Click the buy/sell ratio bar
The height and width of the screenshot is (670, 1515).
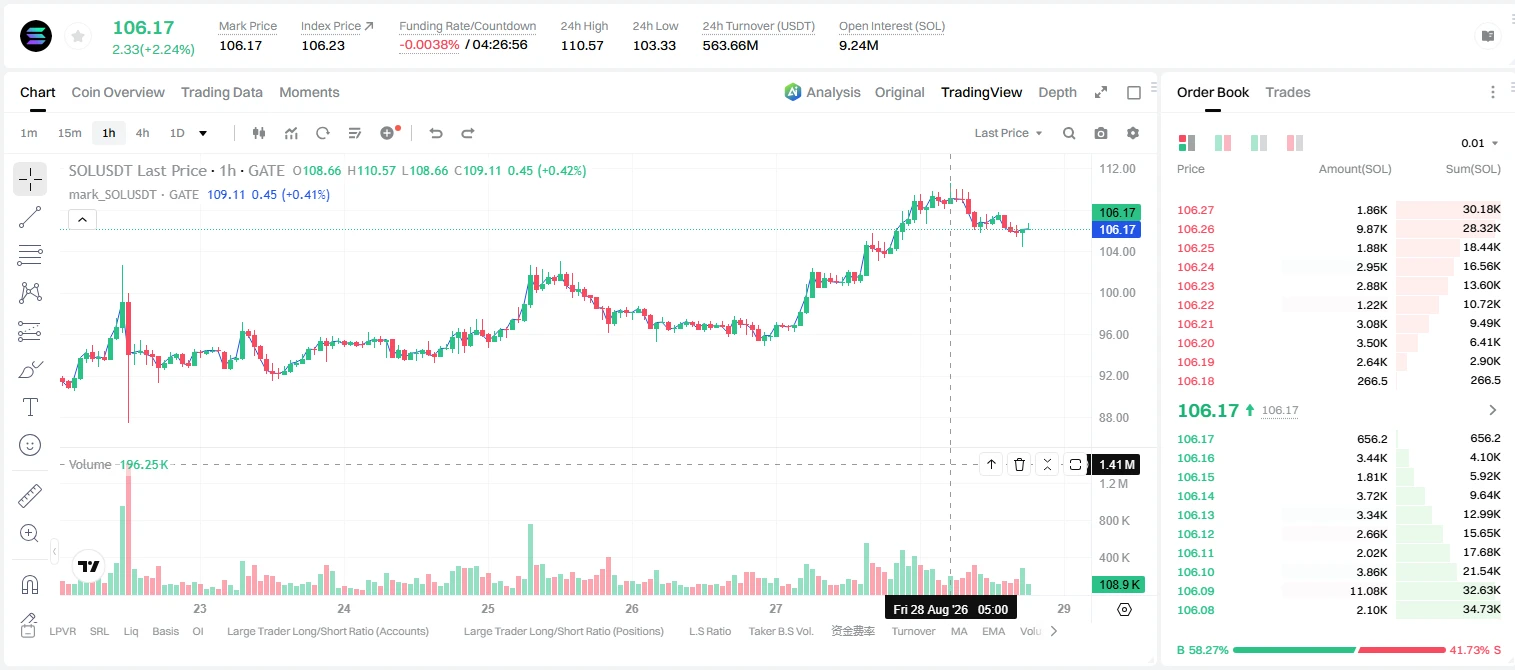pyautogui.click(x=1338, y=650)
